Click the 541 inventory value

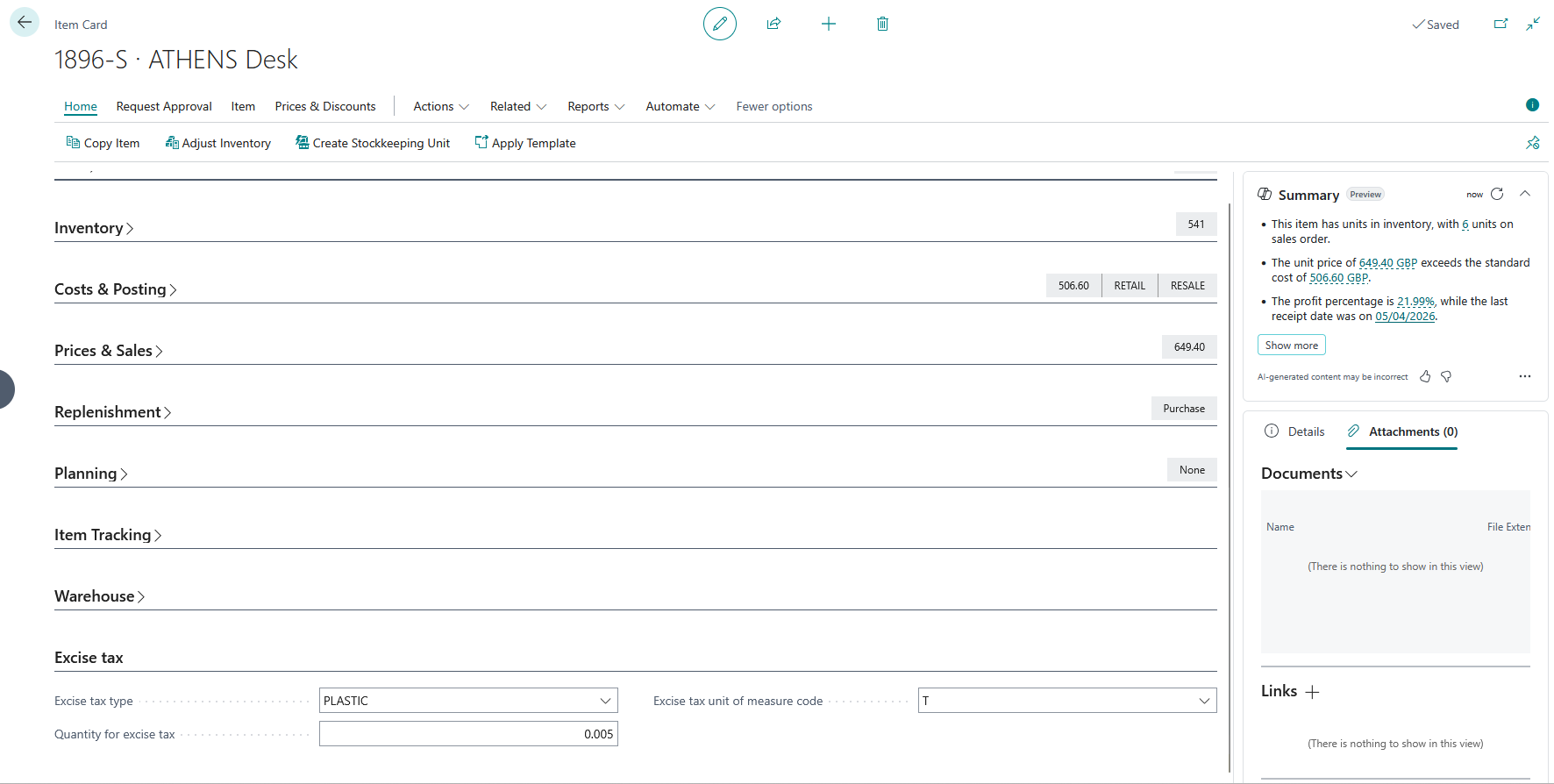[1196, 225]
